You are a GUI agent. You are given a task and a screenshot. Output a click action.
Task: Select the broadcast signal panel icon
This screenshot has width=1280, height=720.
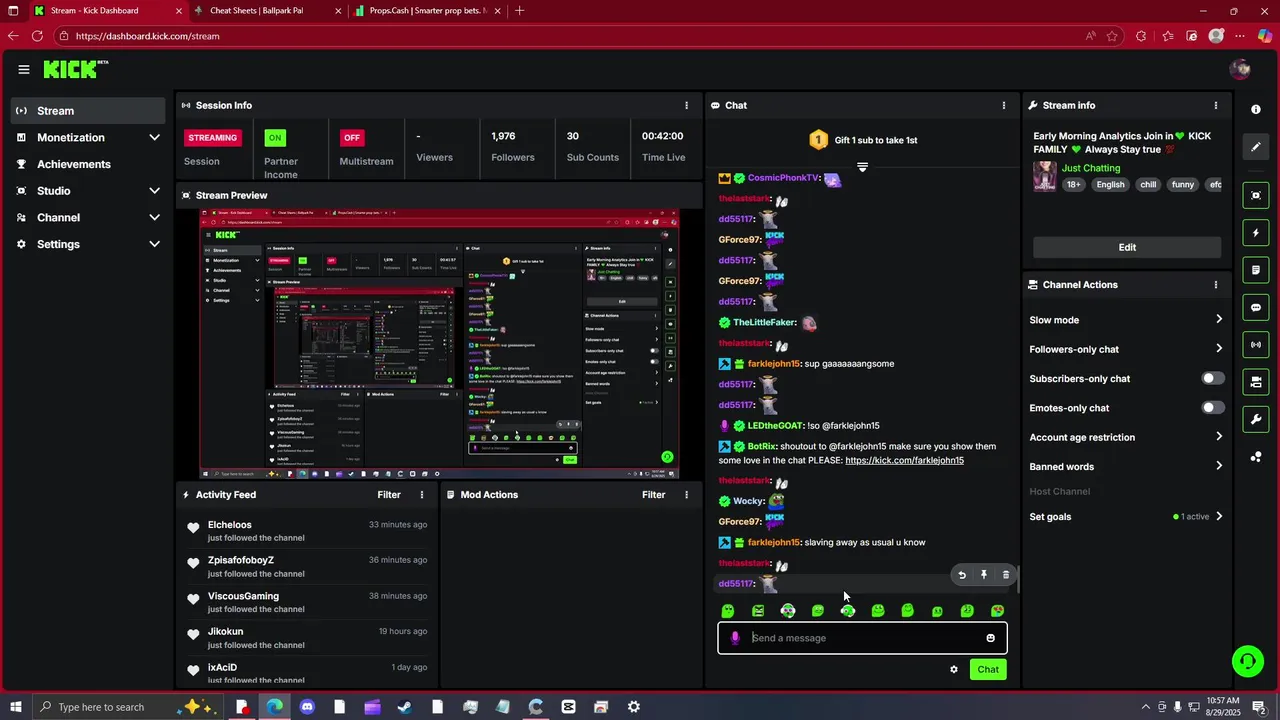click(x=1256, y=345)
